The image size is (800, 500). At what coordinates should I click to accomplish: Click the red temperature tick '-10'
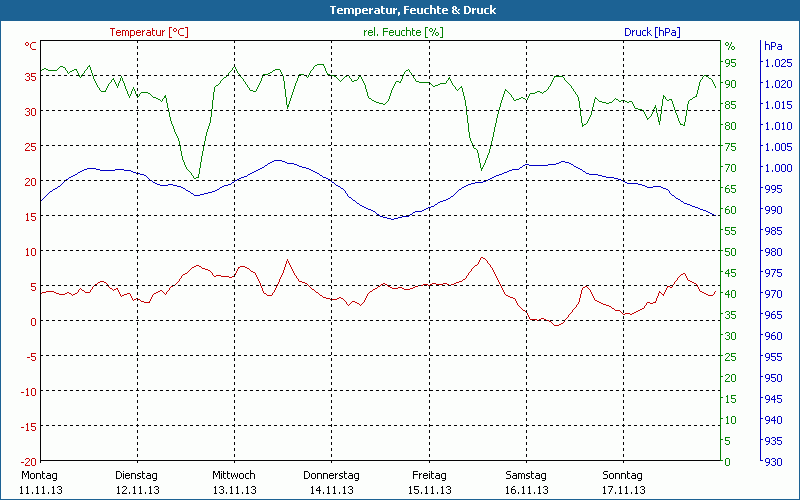pyautogui.click(x=30, y=391)
